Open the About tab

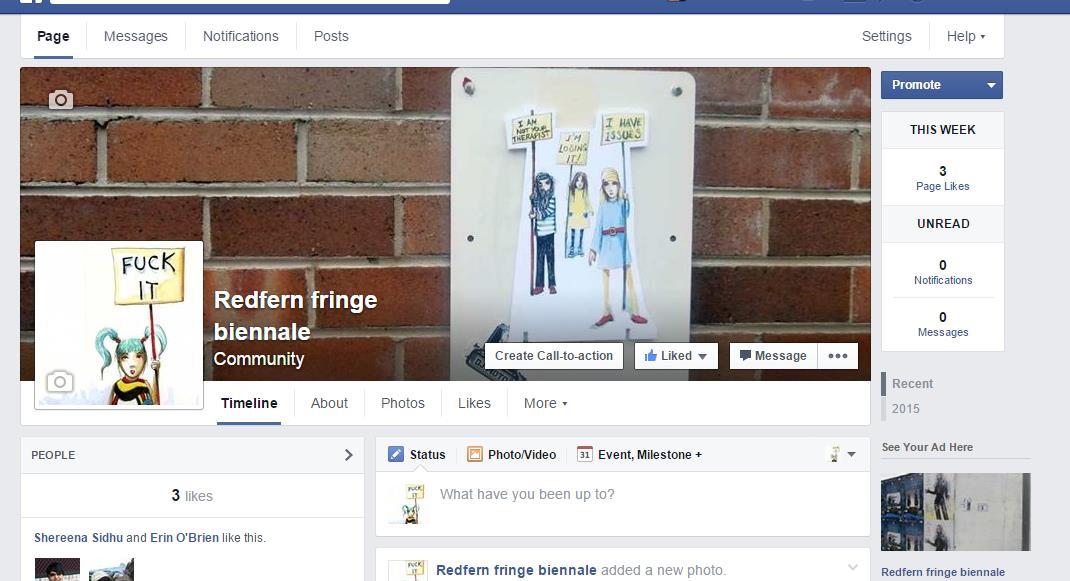coord(329,403)
